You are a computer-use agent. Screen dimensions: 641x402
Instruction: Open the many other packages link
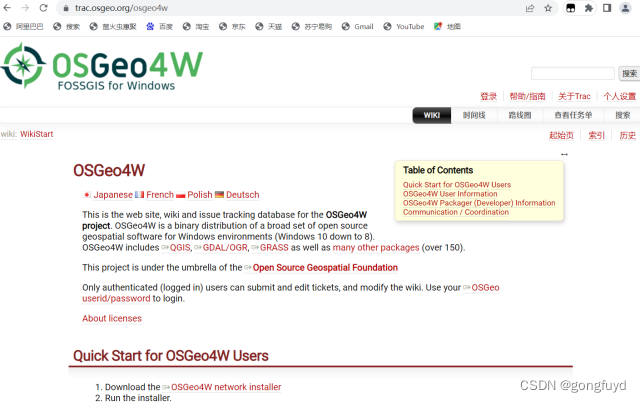point(376,247)
